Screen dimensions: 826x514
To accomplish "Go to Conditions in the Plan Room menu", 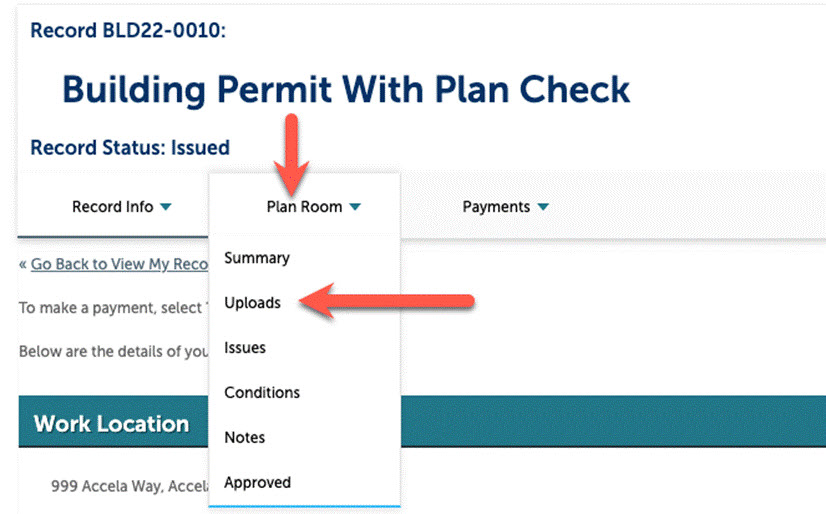I will (262, 392).
